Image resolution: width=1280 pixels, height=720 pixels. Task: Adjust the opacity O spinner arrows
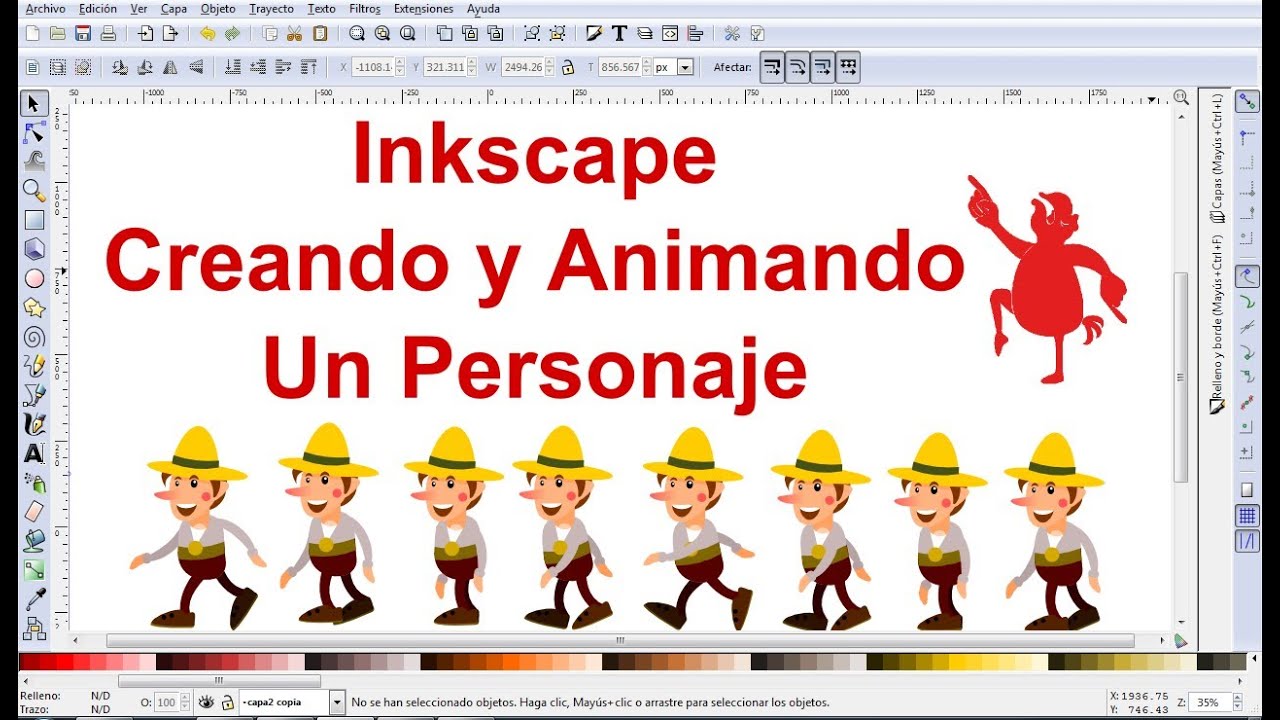185,703
